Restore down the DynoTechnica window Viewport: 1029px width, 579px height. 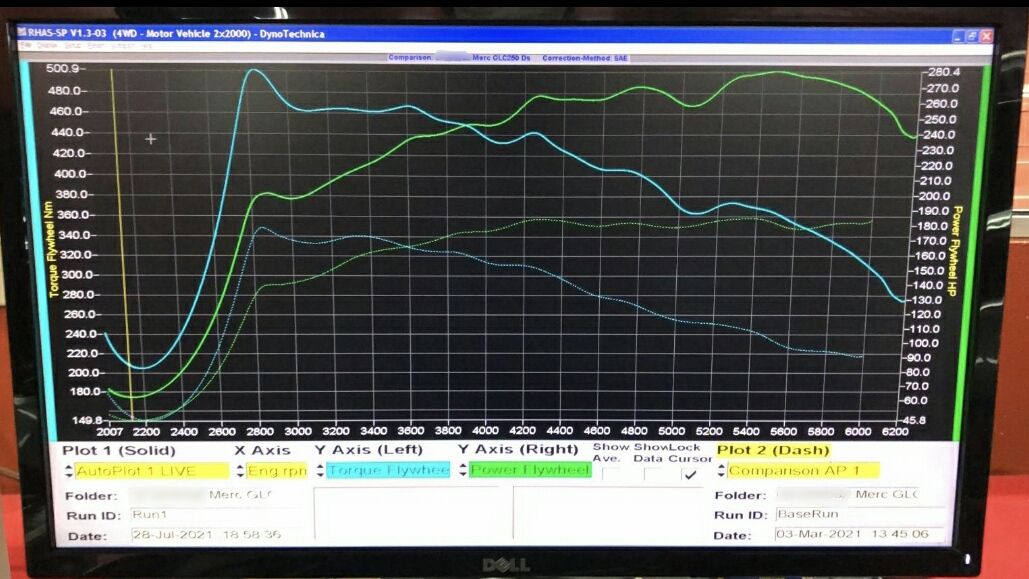coord(972,36)
